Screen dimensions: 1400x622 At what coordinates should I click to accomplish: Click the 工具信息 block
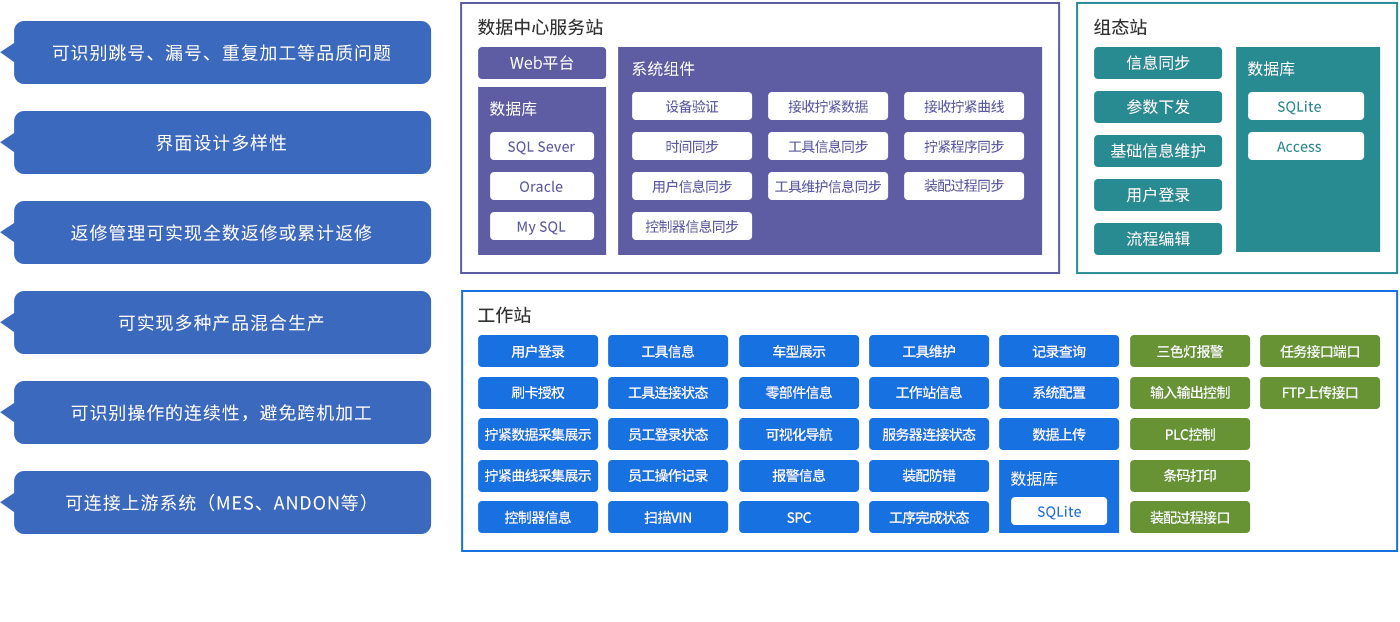click(x=668, y=351)
